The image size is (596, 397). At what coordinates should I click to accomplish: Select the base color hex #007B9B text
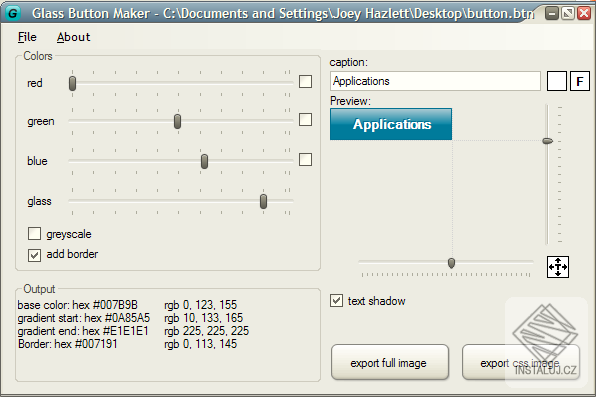coord(78,305)
